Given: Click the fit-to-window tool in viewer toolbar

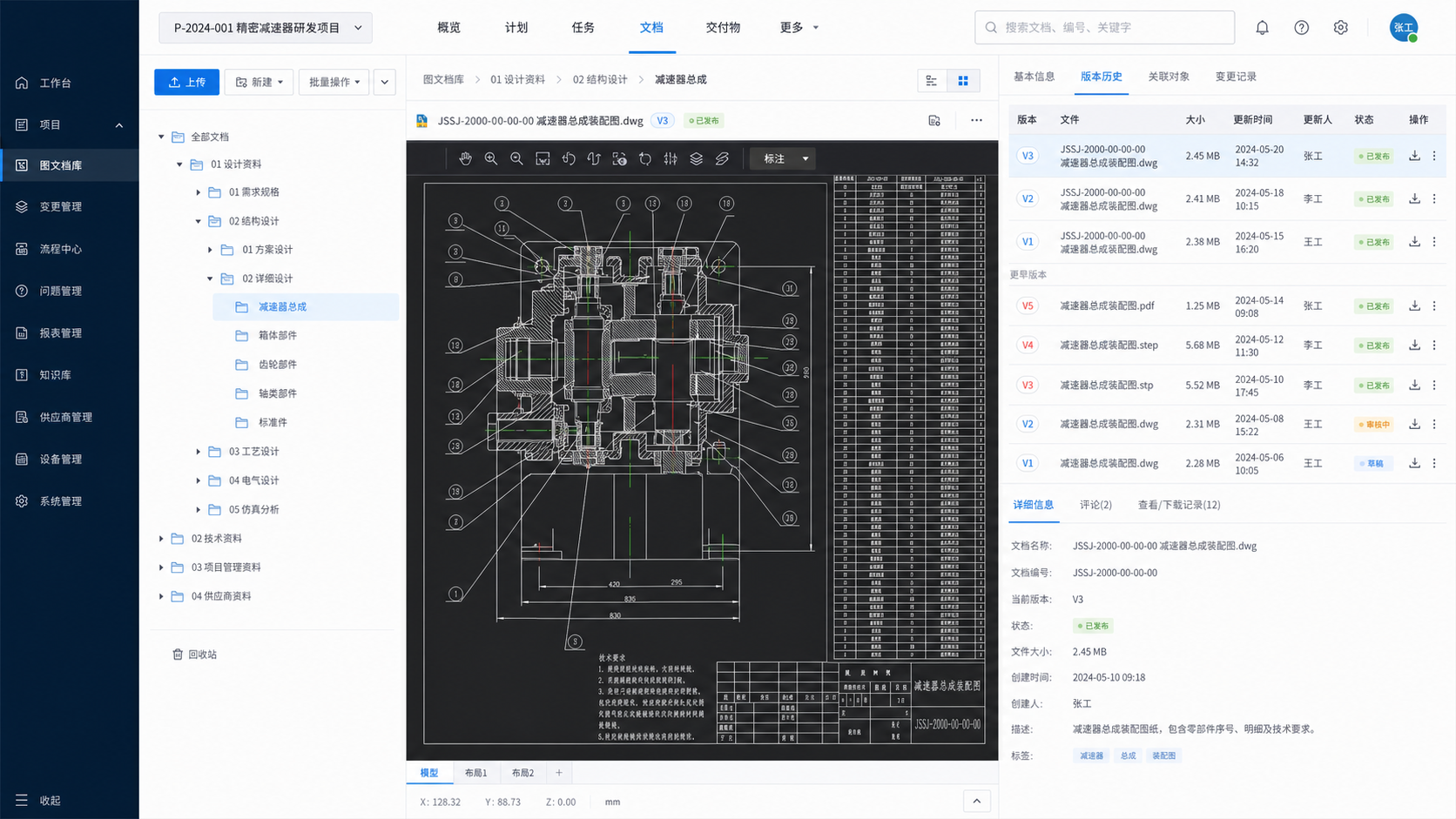Looking at the screenshot, I should coord(543,158).
